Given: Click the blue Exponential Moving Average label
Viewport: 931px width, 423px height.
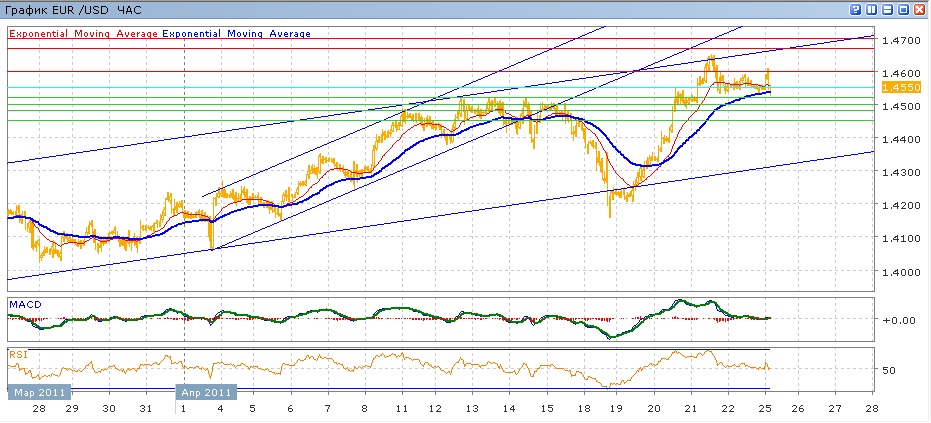Looking at the screenshot, I should point(236,33).
